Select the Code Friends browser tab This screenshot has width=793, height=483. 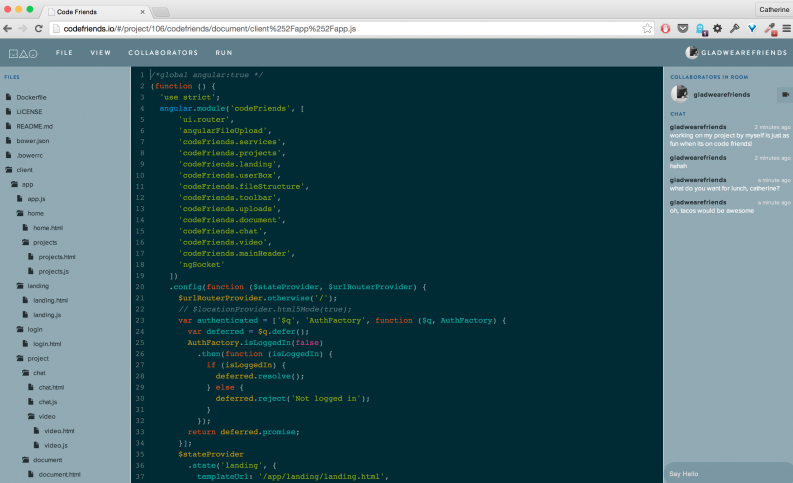coord(96,11)
